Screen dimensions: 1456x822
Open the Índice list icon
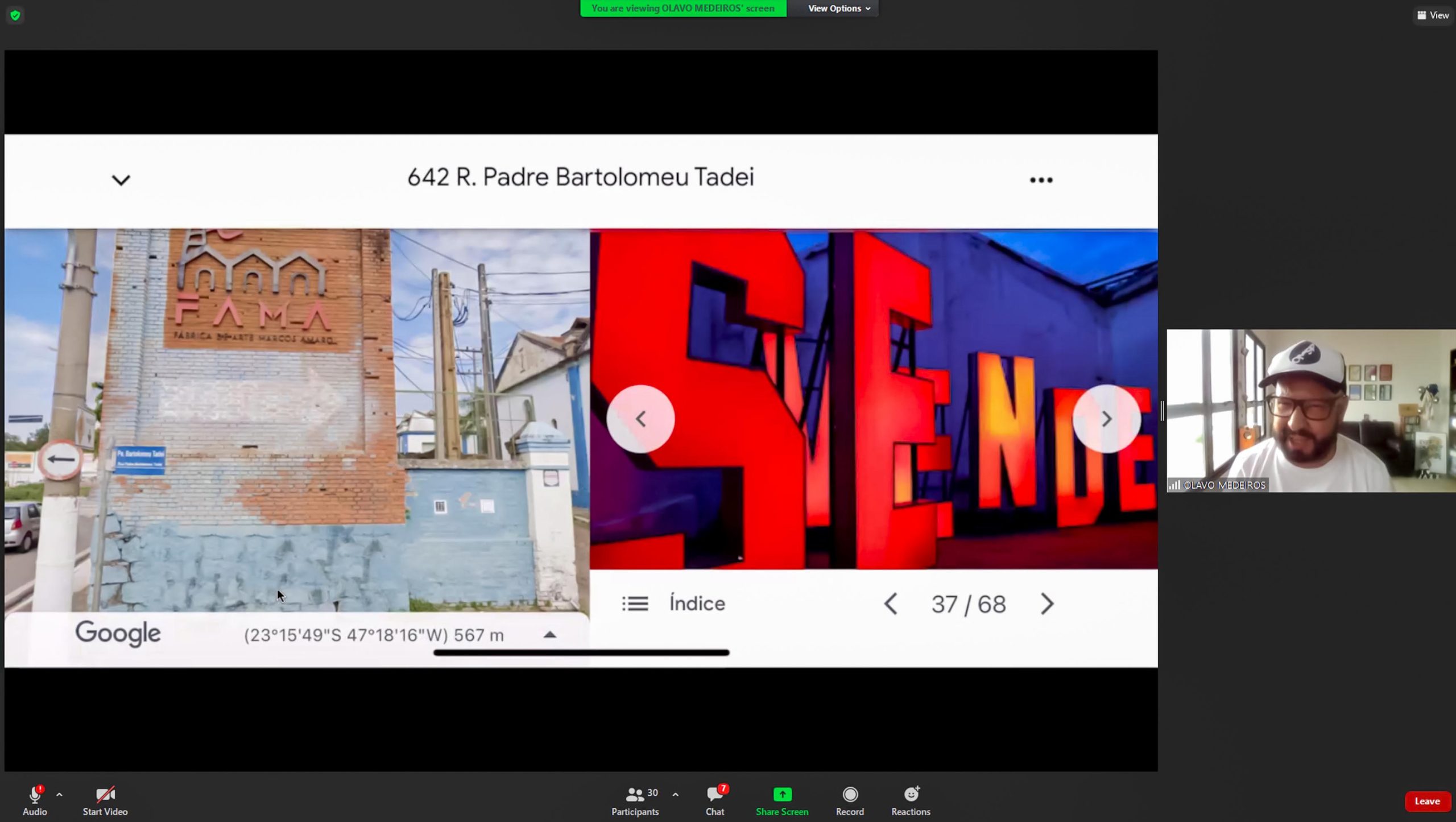click(x=635, y=604)
